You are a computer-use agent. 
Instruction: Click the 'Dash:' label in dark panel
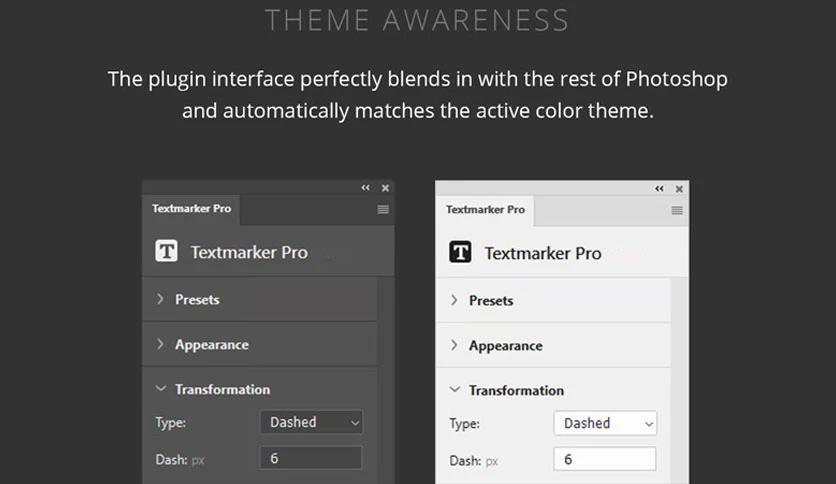[x=172, y=459]
